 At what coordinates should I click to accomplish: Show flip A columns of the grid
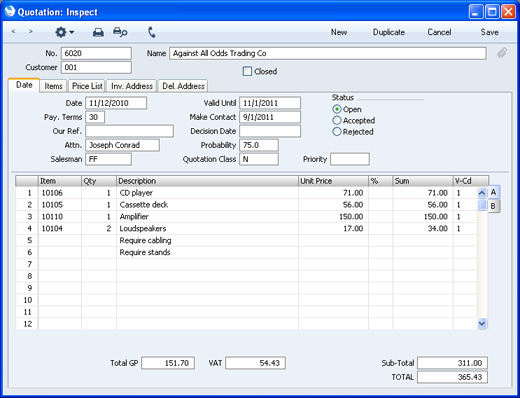pos(494,192)
